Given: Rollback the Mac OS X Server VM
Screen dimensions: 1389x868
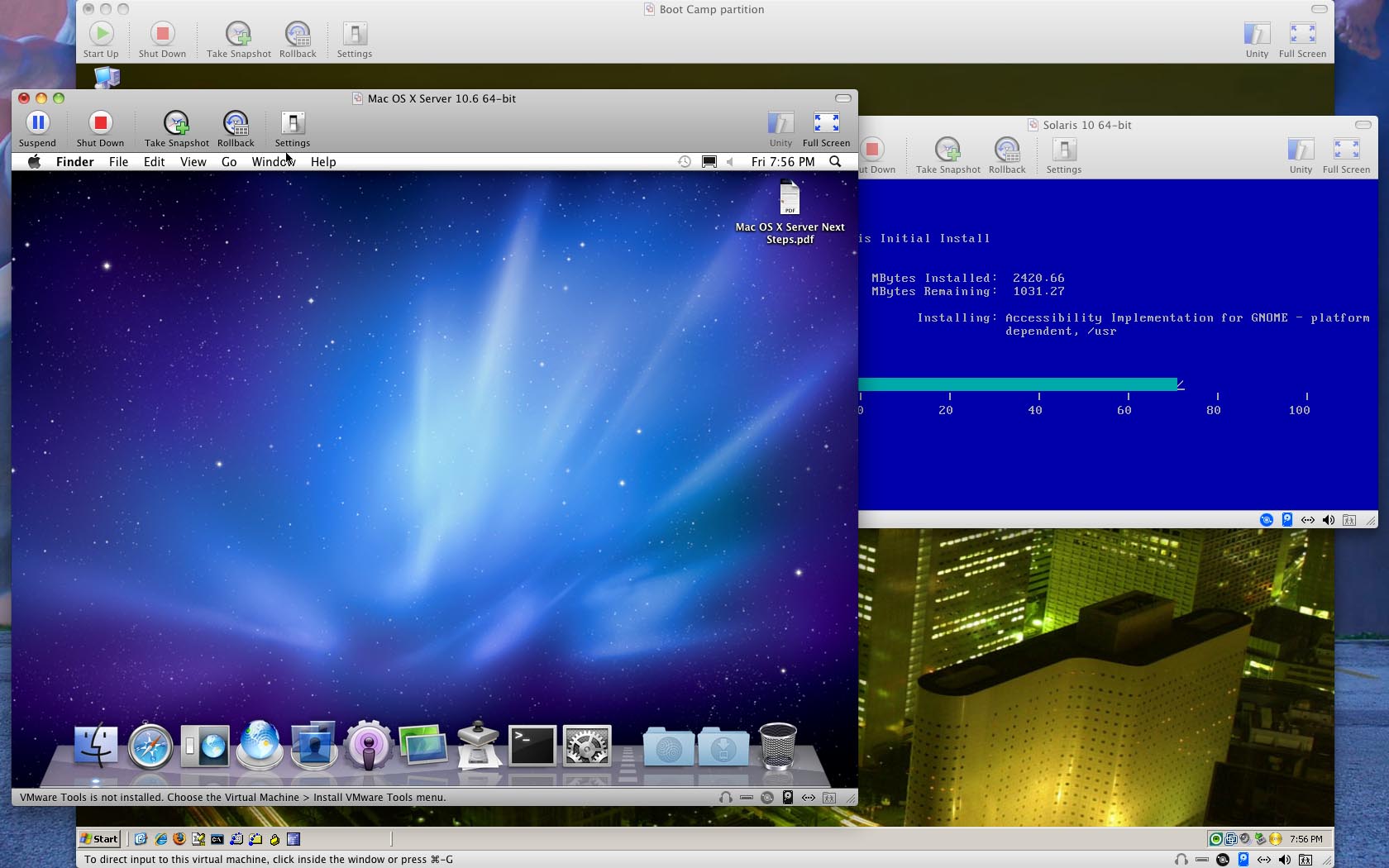Looking at the screenshot, I should tap(236, 130).
